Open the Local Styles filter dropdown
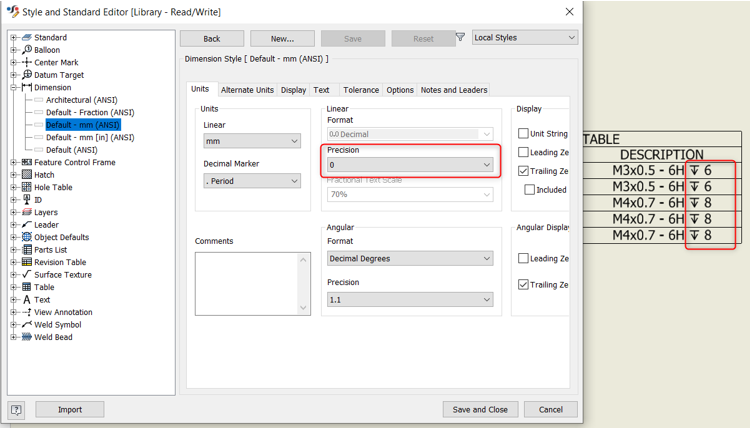 point(525,37)
